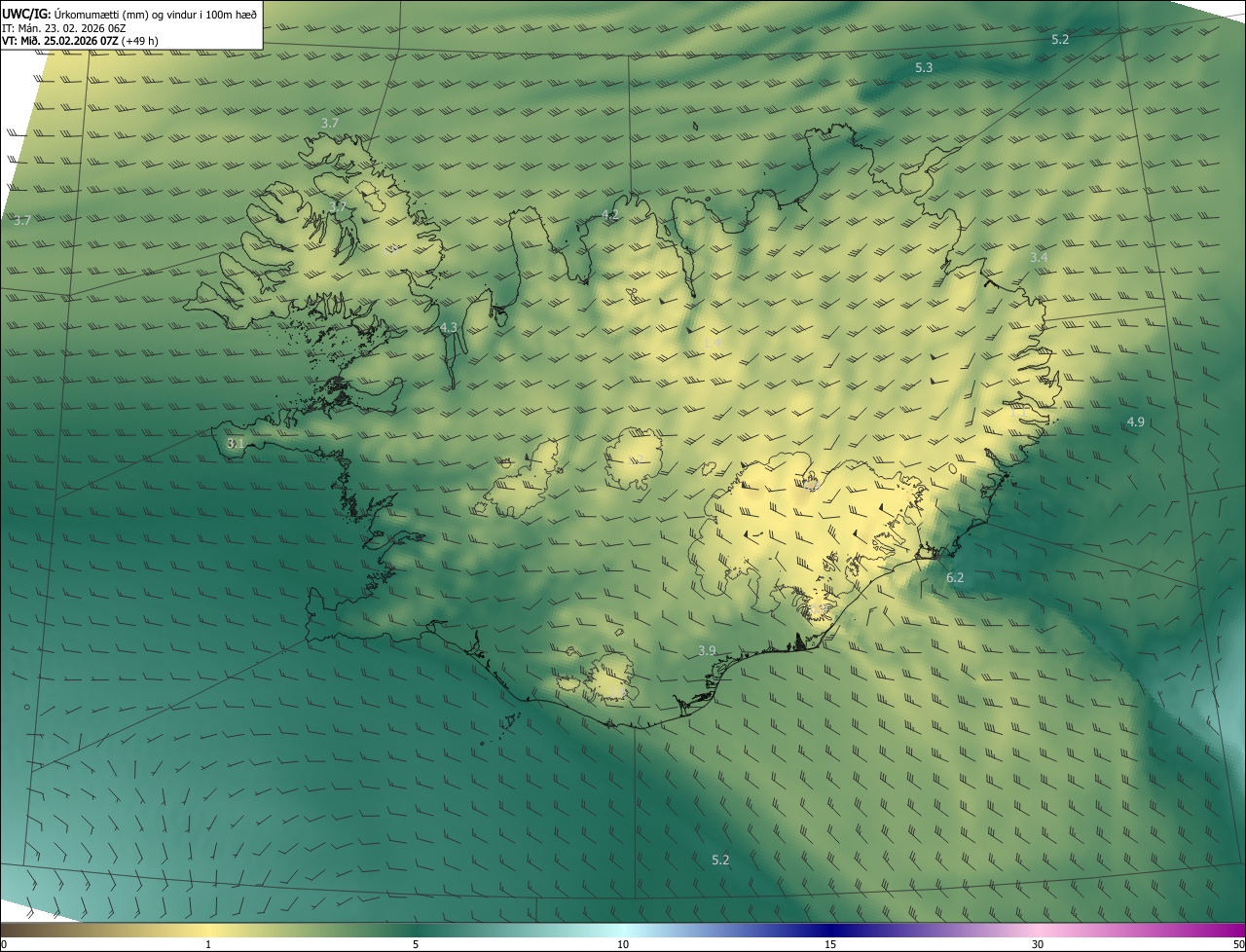
Task: Pick the dark navy band of the colour scale
Action: click(x=830, y=931)
